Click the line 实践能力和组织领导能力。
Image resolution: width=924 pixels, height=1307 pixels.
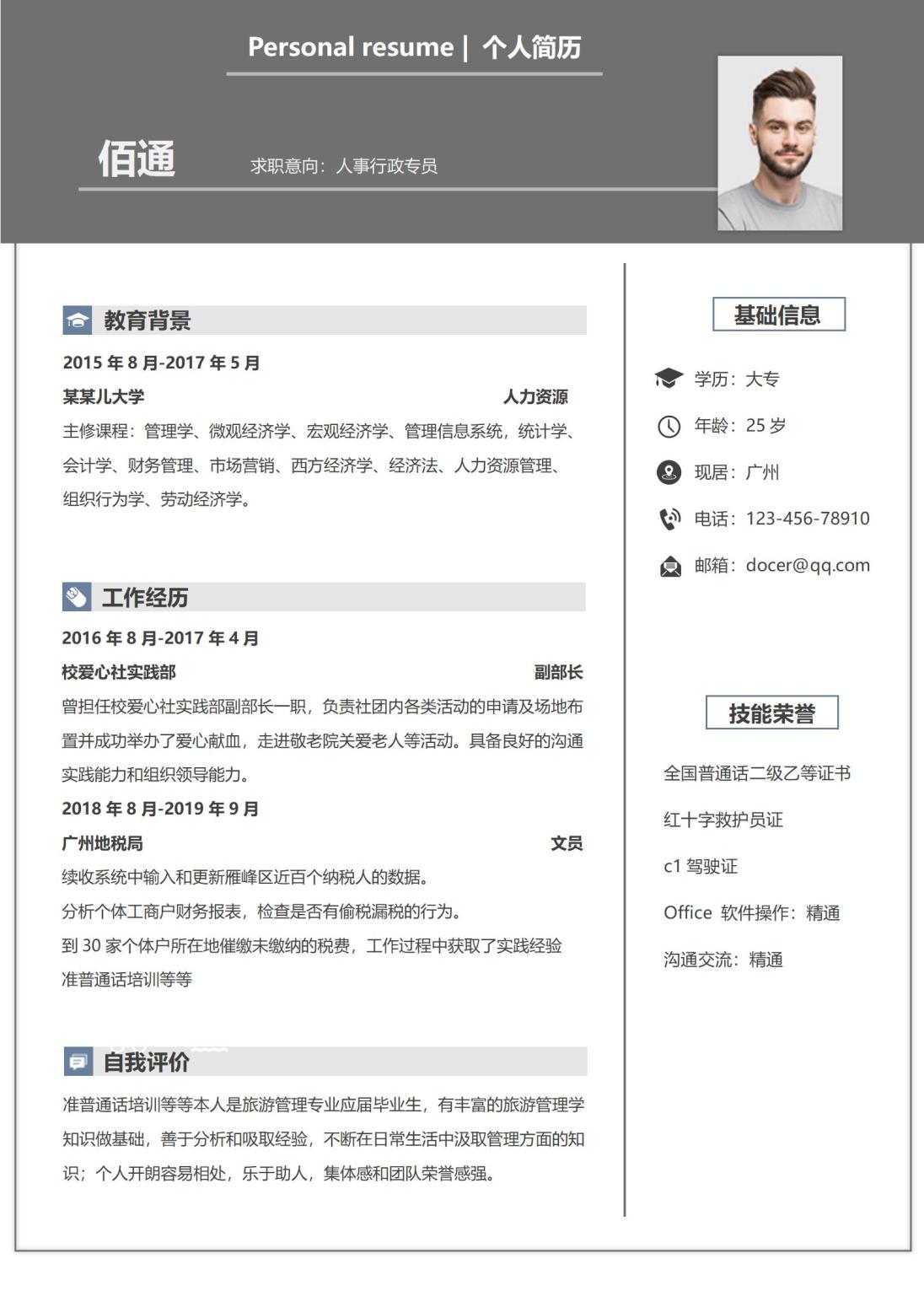pyautogui.click(x=156, y=775)
